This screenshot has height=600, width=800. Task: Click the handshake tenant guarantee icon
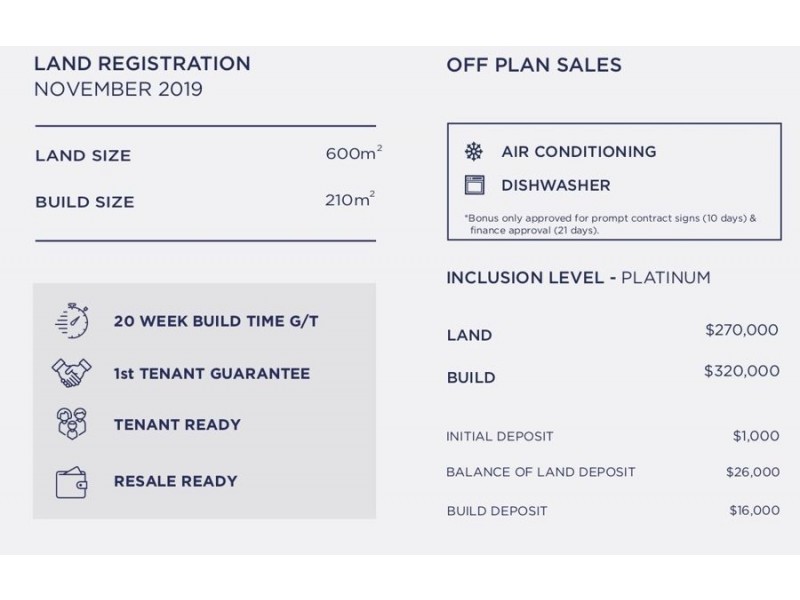(x=70, y=373)
